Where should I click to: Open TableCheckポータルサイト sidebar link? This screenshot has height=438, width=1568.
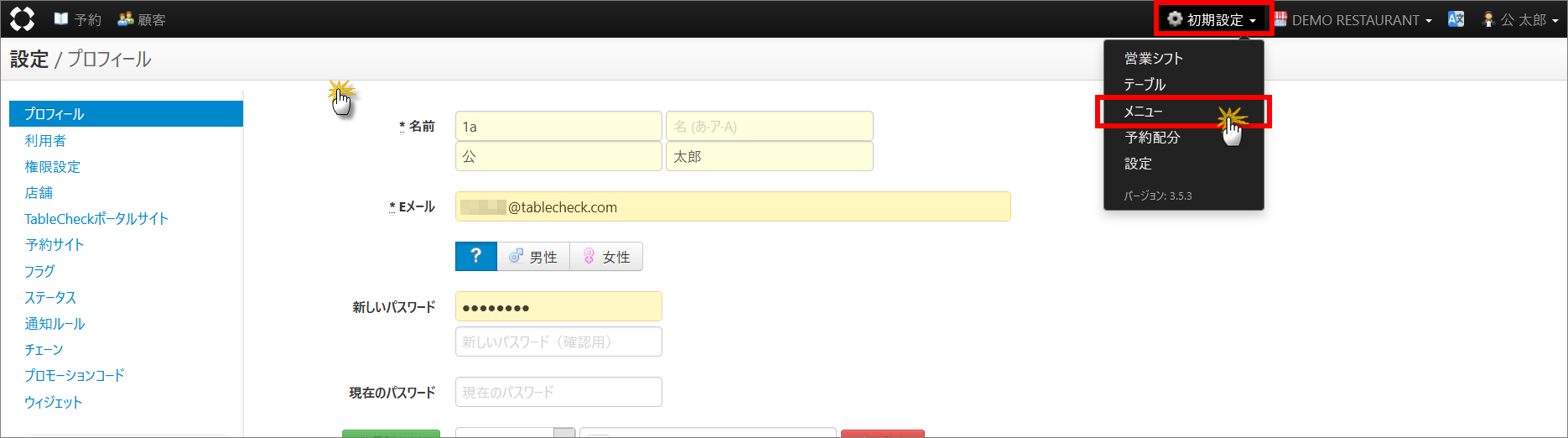pos(96,219)
